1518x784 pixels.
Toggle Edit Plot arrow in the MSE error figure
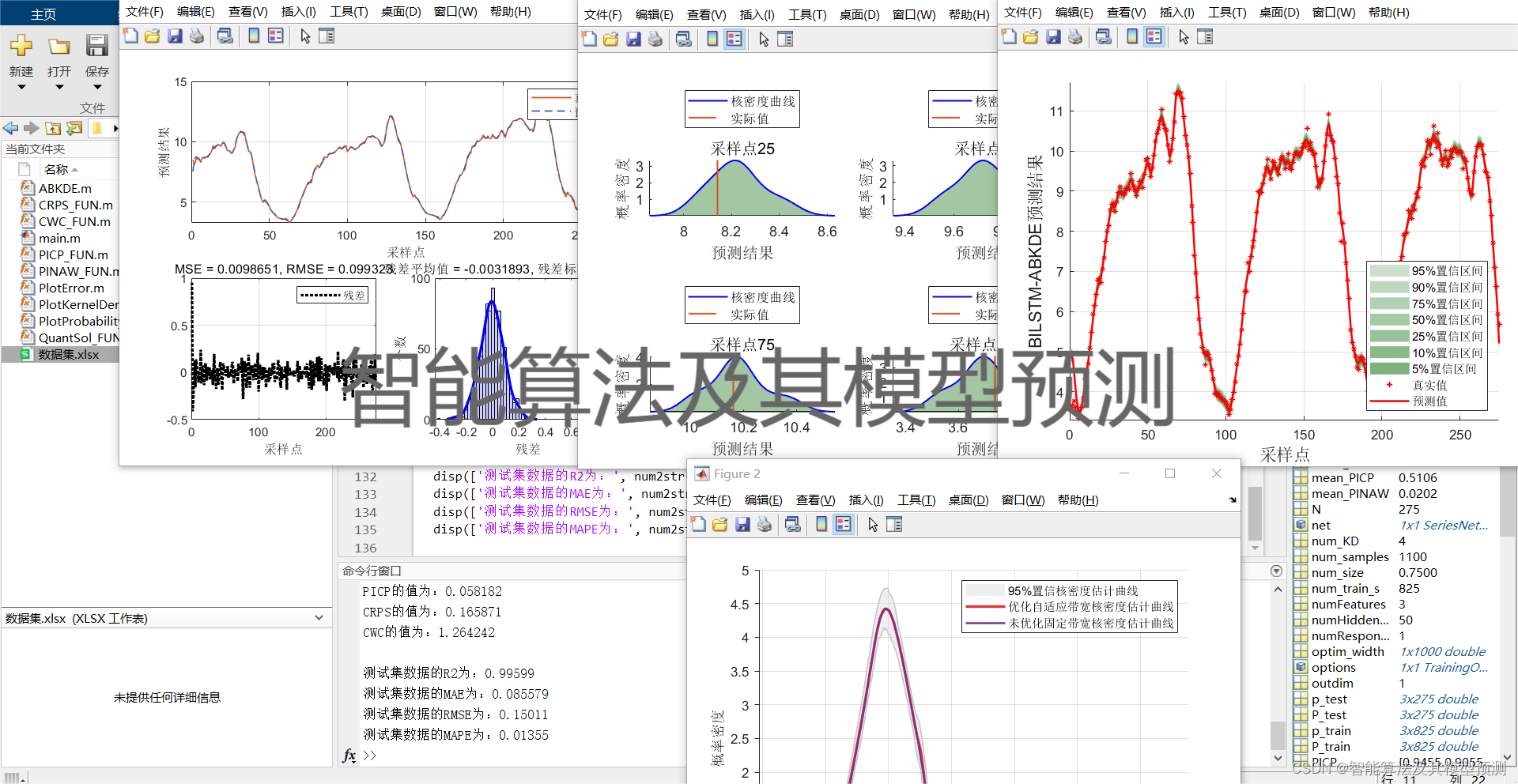305,36
